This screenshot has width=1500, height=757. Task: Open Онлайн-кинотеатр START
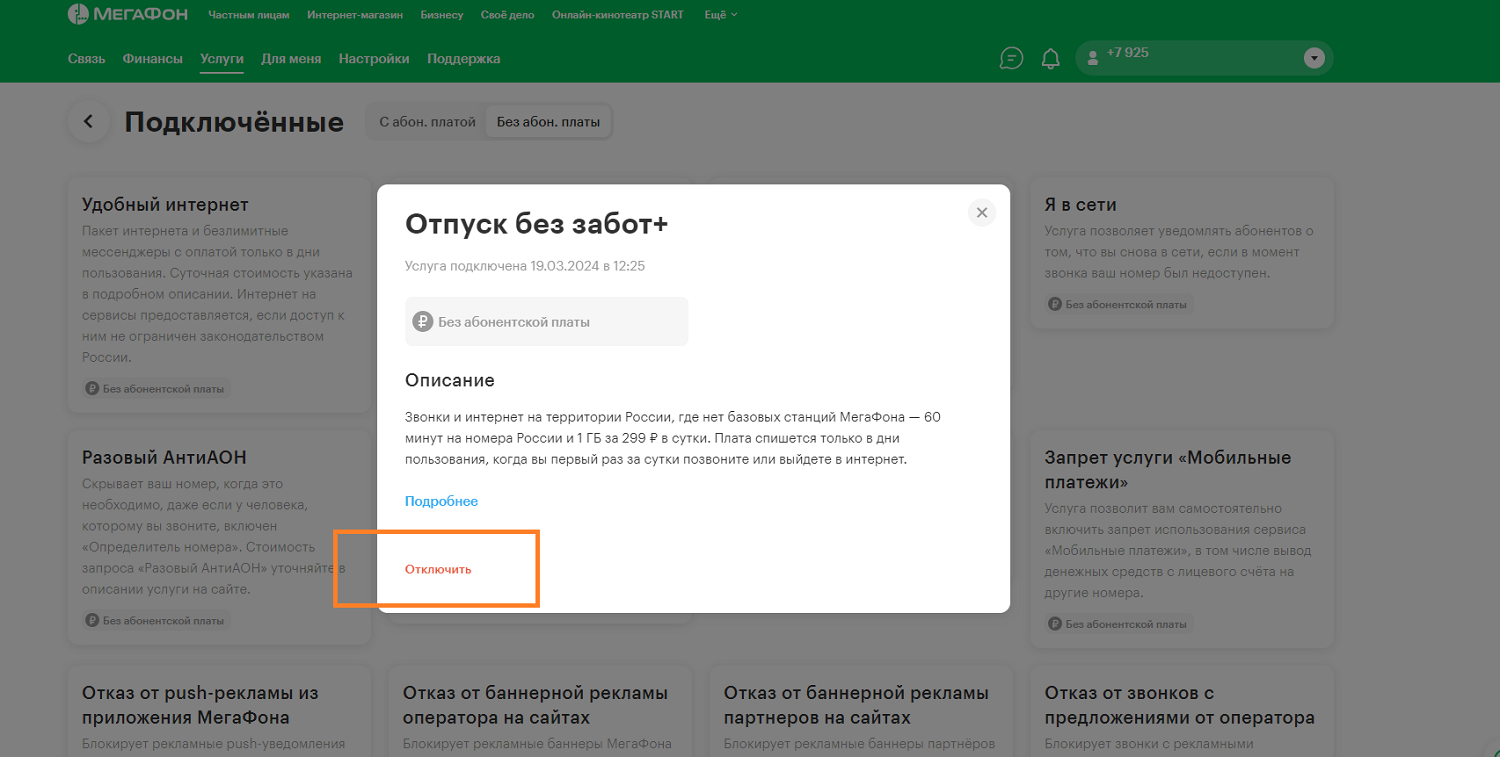coord(619,15)
